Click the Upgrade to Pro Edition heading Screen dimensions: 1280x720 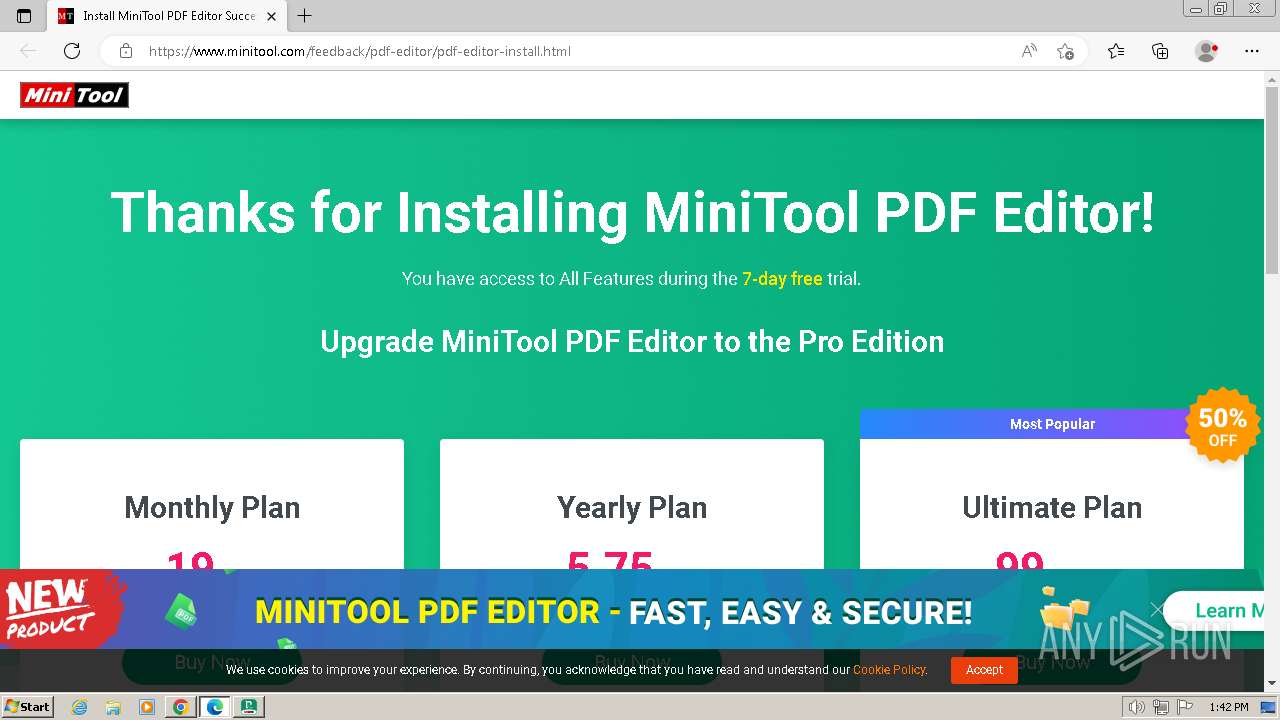click(632, 342)
